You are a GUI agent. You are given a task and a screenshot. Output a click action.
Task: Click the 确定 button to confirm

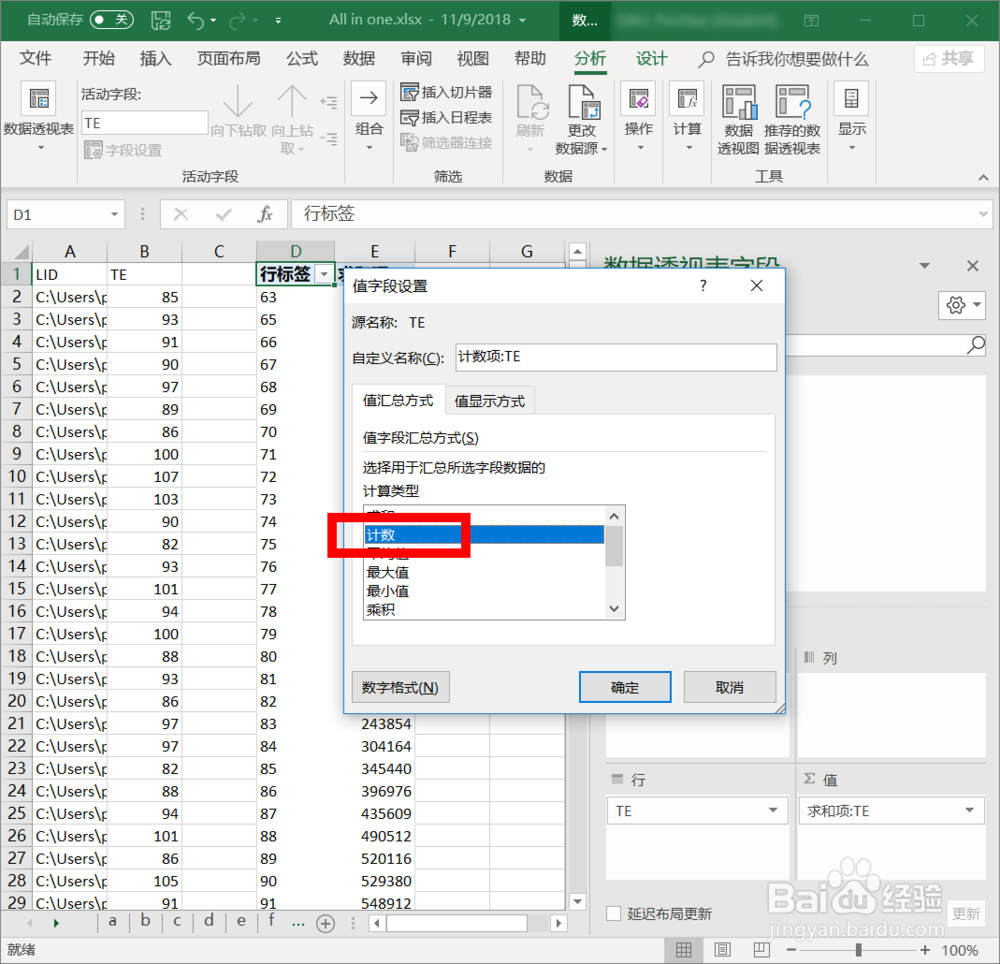[x=625, y=687]
